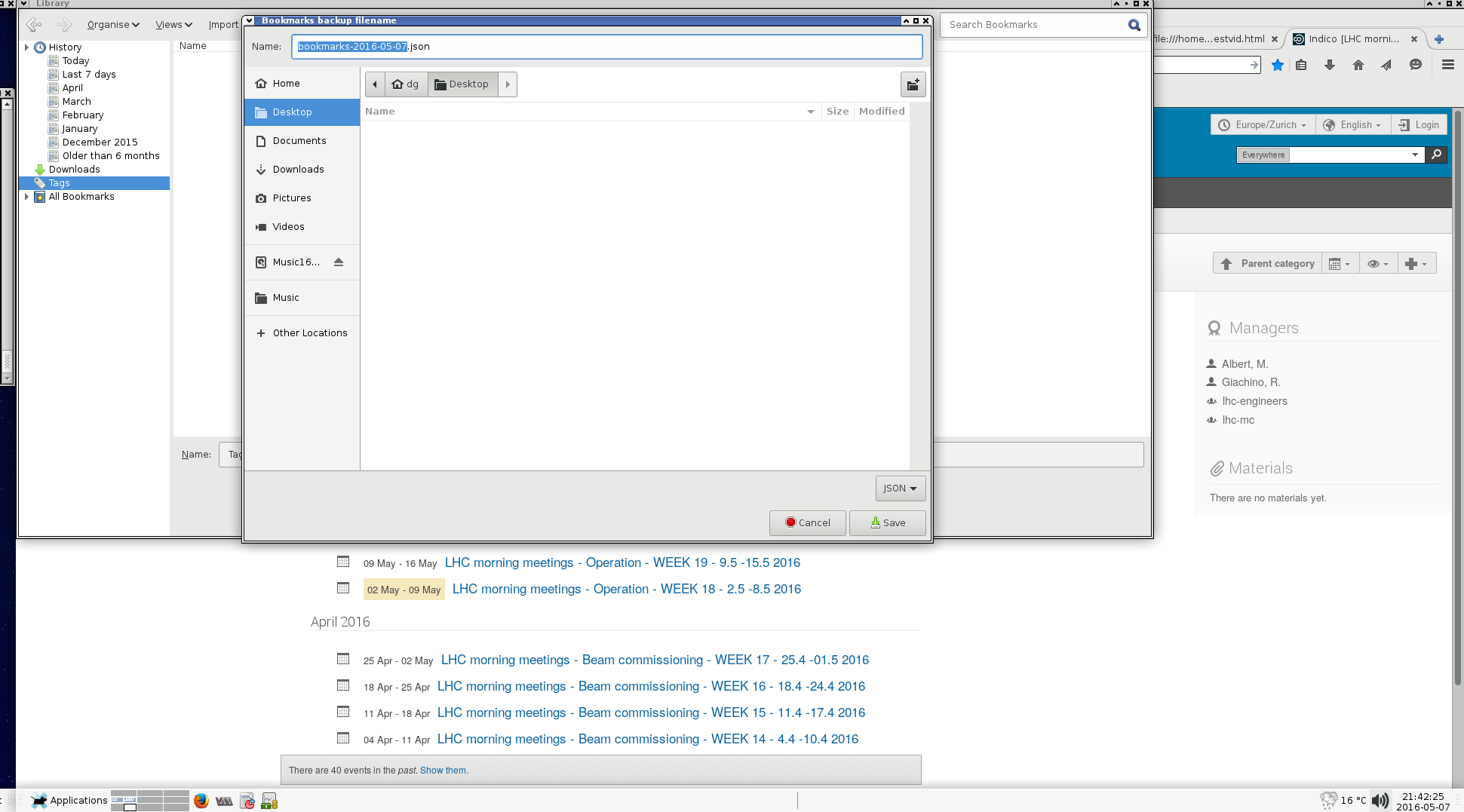The height and width of the screenshot is (812, 1464).
Task: Launch Firefox from the taskbar
Action: (x=201, y=801)
